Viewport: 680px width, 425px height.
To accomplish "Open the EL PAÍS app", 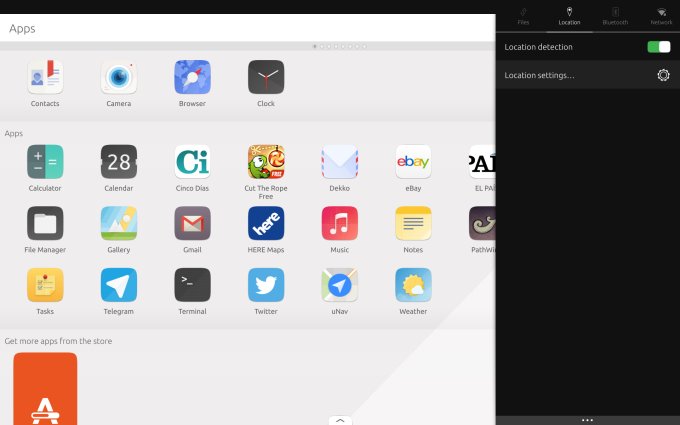I will click(482, 162).
